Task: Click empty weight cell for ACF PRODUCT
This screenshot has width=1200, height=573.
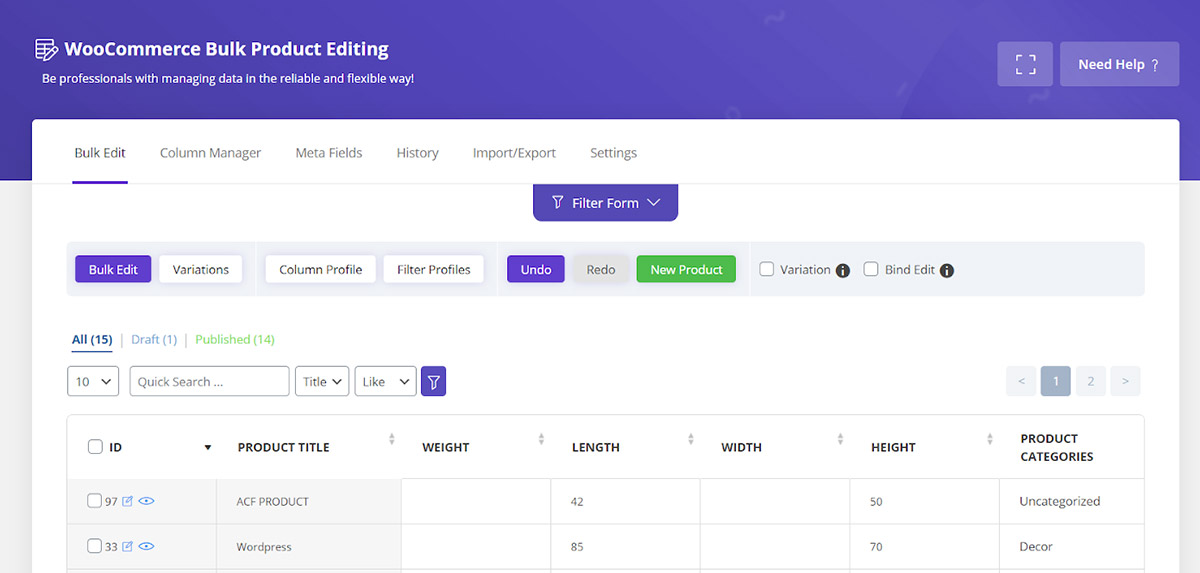Action: pyautogui.click(x=476, y=501)
